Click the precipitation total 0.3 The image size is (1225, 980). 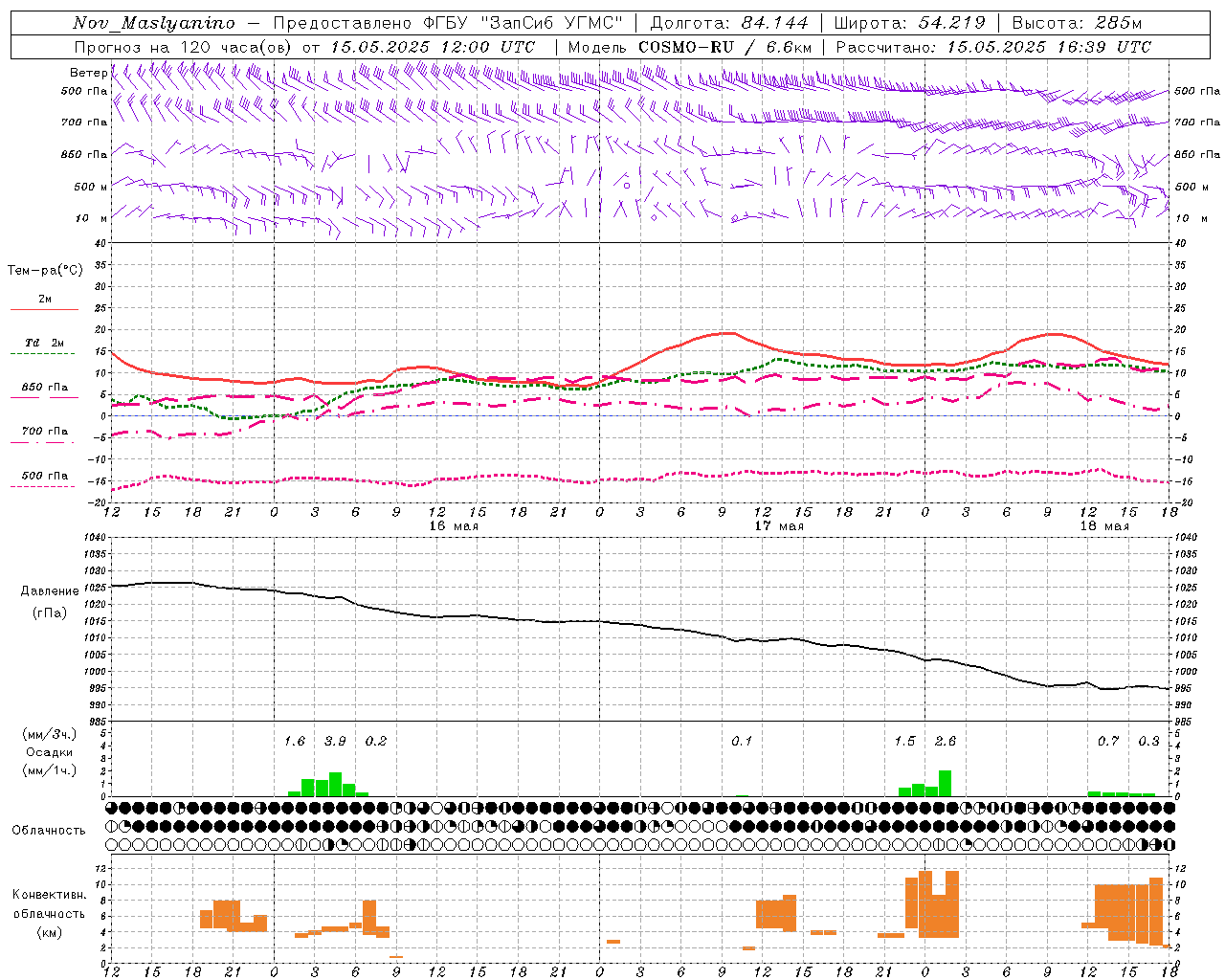tap(1148, 741)
